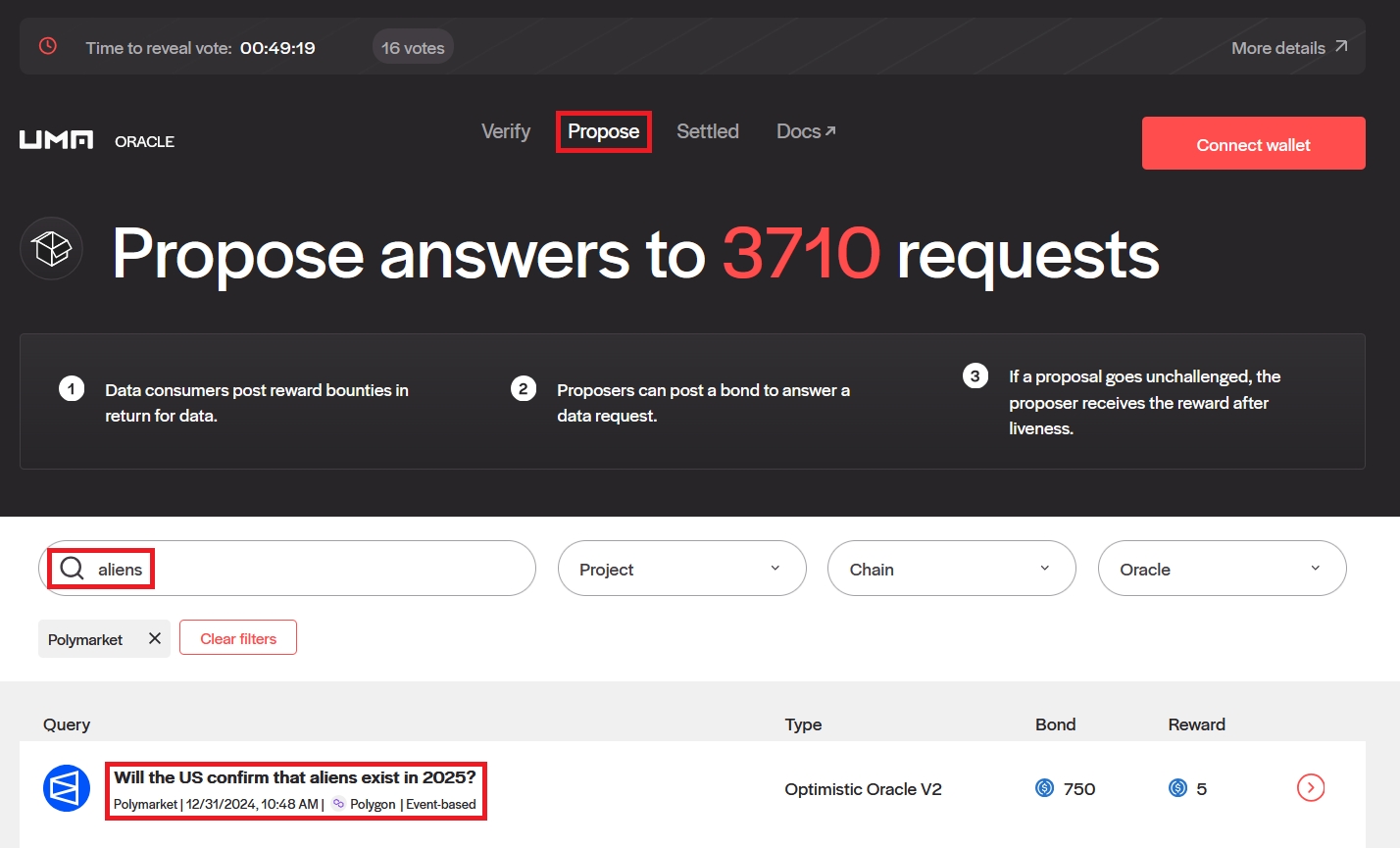The width and height of the screenshot is (1400, 848).
Task: Click the UMA Oracle logo
Action: [x=96, y=141]
